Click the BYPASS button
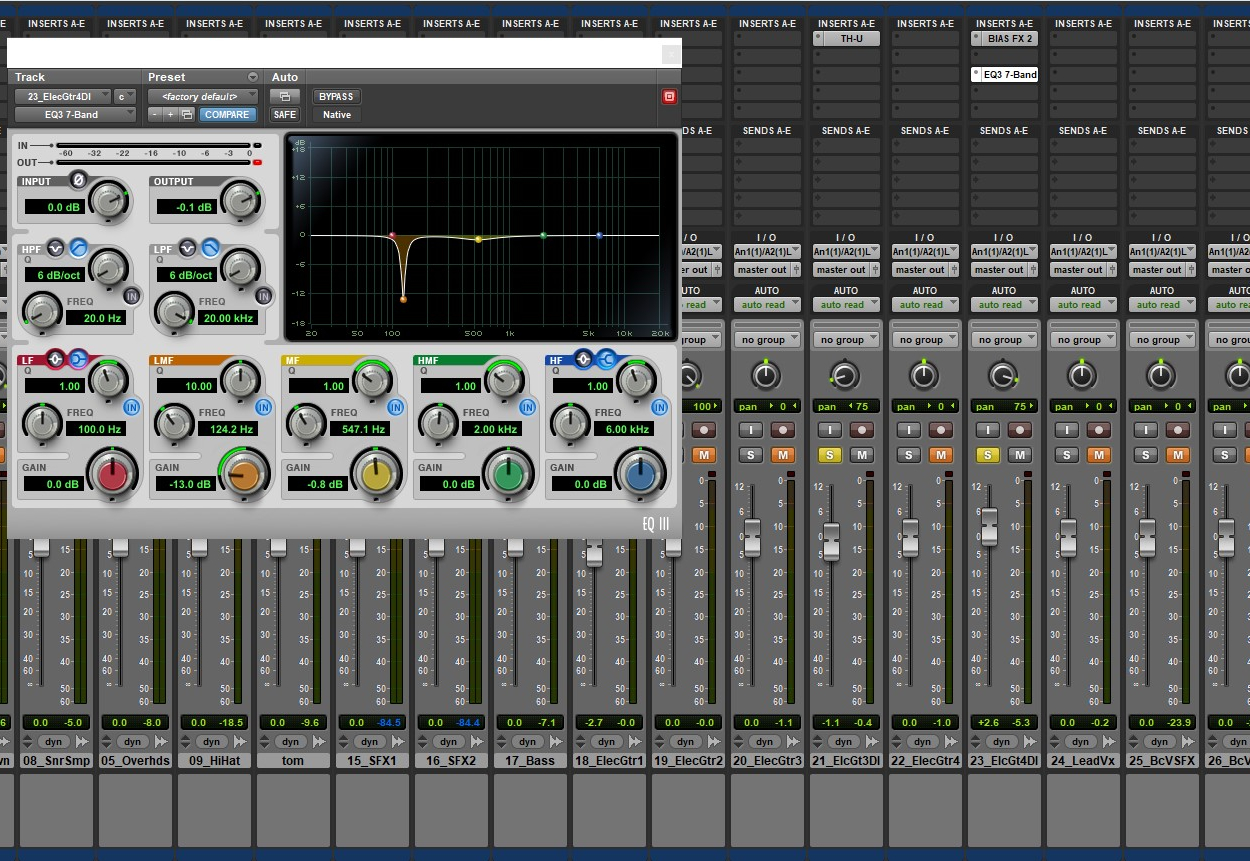The width and height of the screenshot is (1250, 861). pos(336,96)
